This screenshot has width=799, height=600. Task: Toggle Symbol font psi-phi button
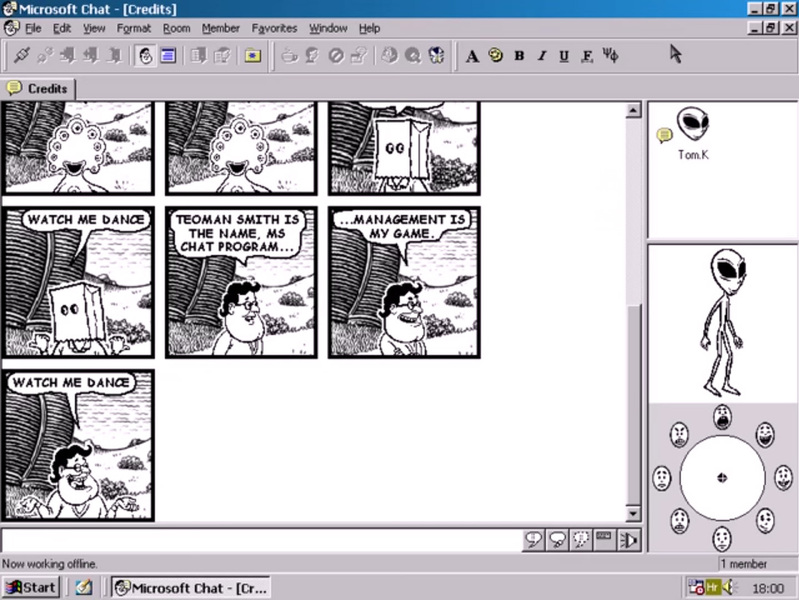pos(610,55)
